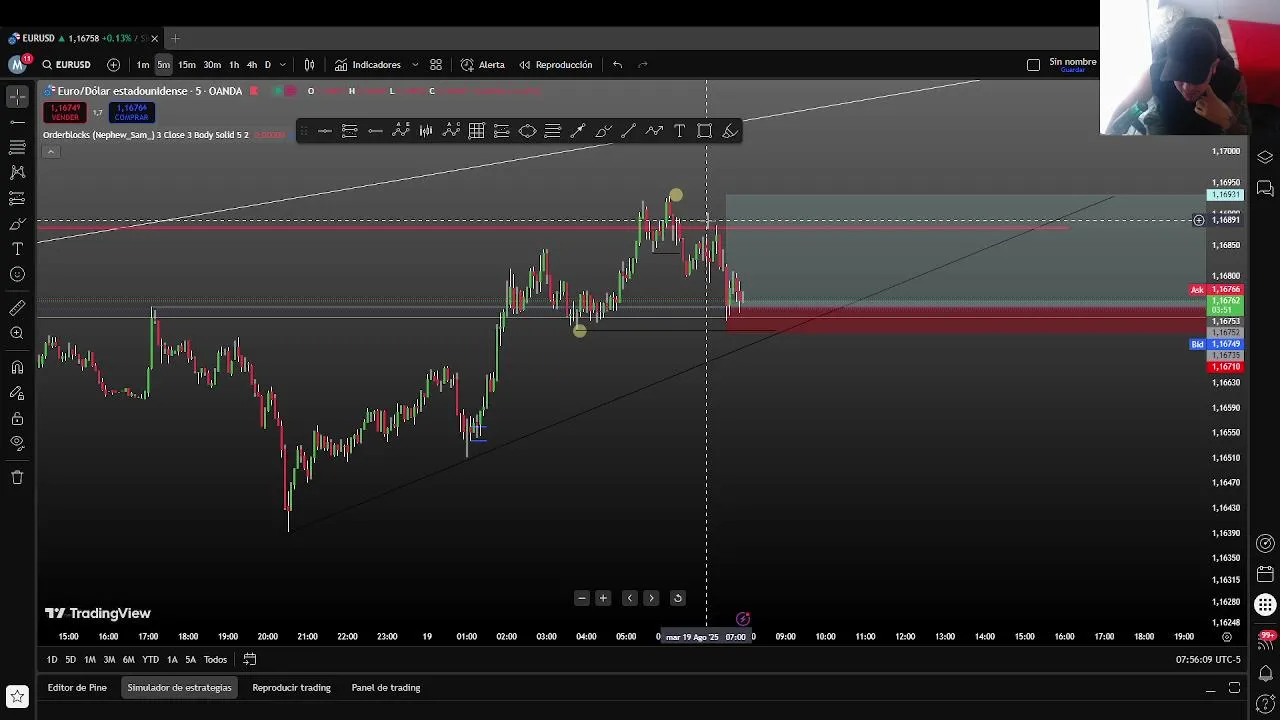The width and height of the screenshot is (1280, 720).
Task: Select ellipse shape tool in favorites toolbar
Action: pyautogui.click(x=527, y=131)
